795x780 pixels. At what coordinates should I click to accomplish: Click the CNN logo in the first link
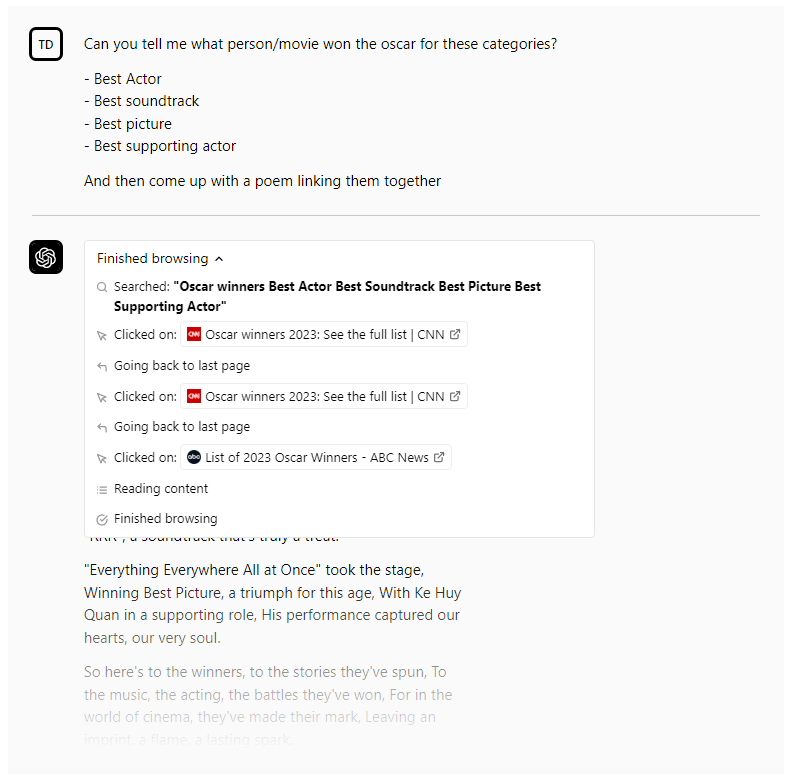tap(194, 335)
